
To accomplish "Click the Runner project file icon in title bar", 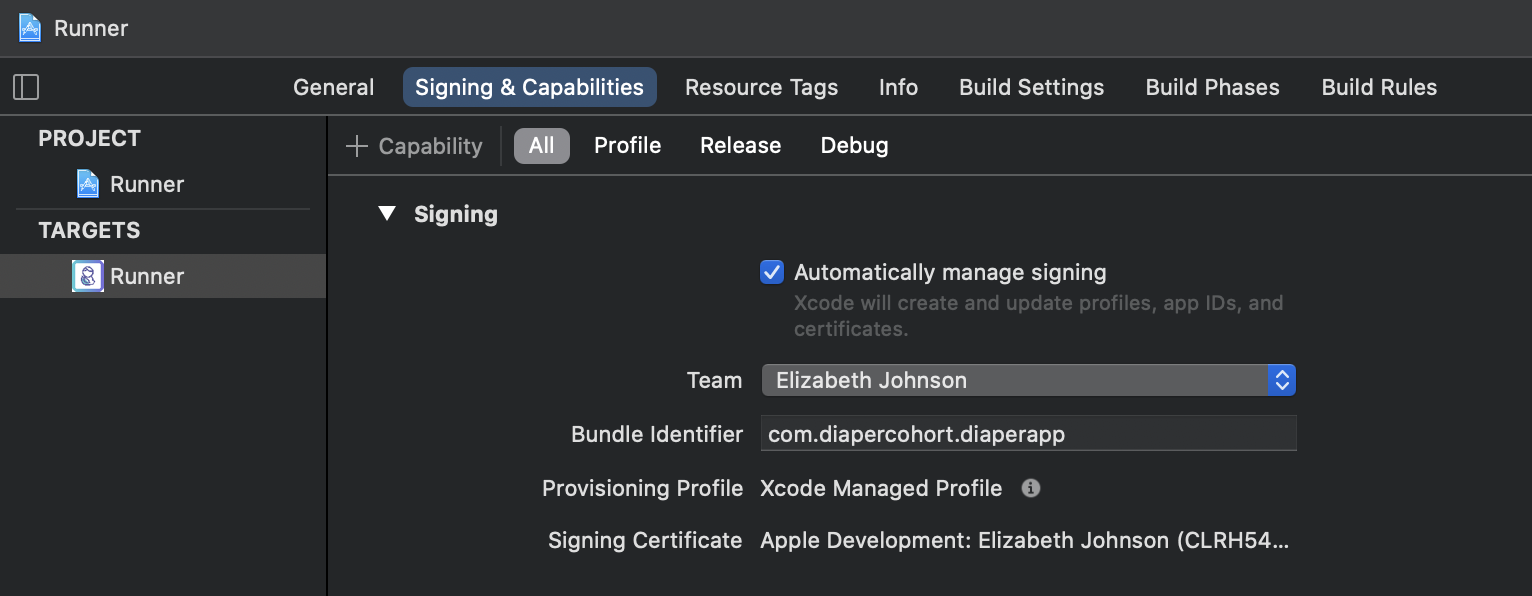I will click(x=30, y=28).
